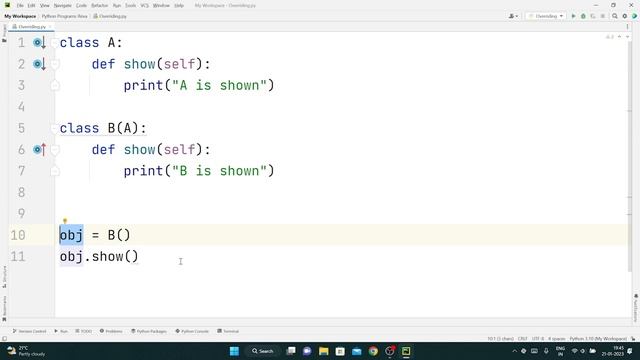Open the Navigate menu

(x=62, y=5)
